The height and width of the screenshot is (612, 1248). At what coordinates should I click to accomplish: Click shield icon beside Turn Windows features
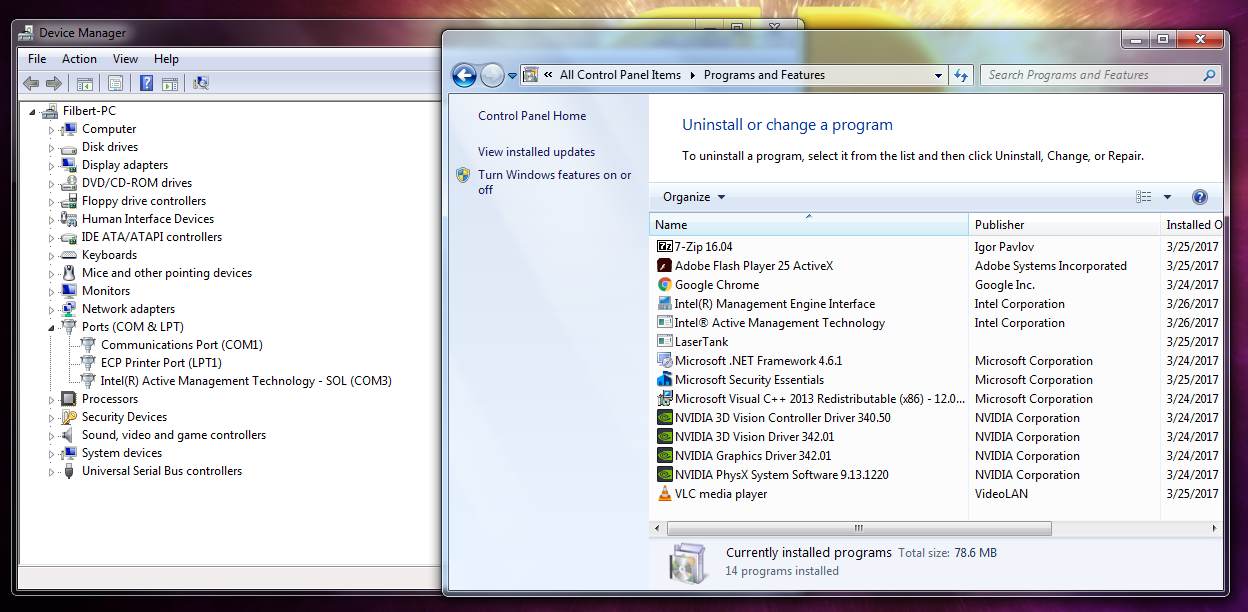463,175
